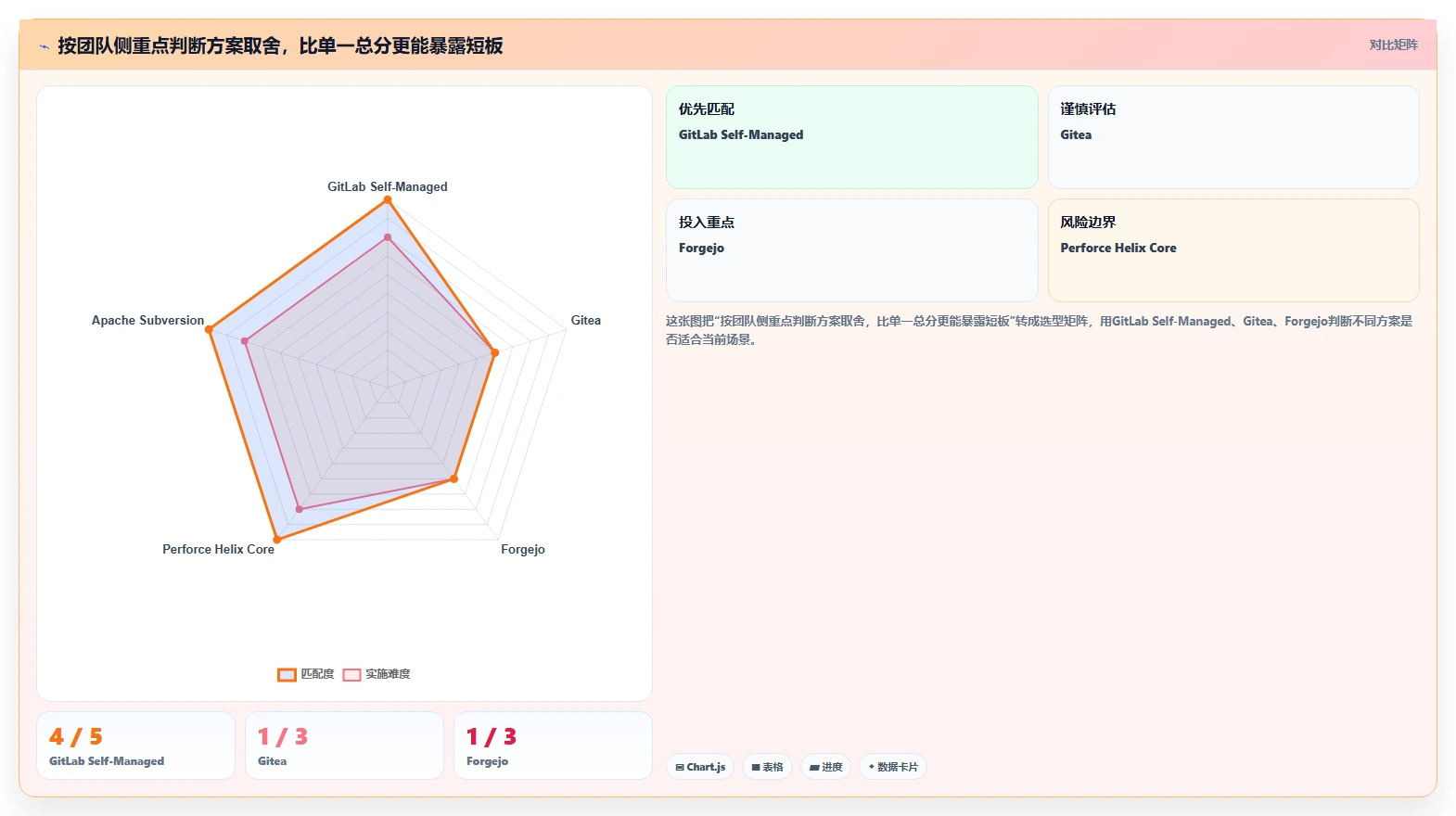Select the 进度 tag chip
Screen dimensions: 1456x816
(x=825, y=767)
